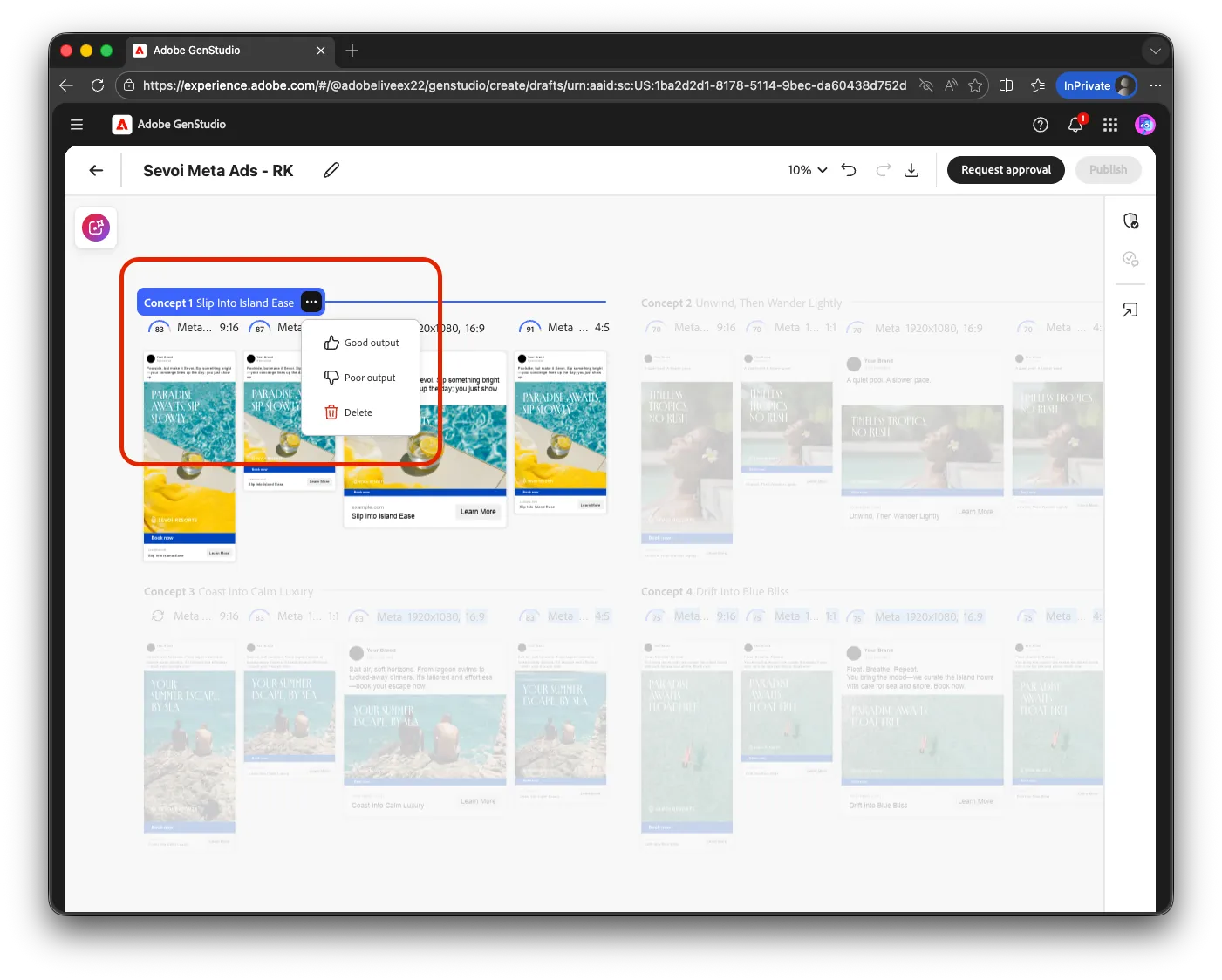Open the notifications bell
Image resolution: width=1222 pixels, height=980 pixels.
point(1076,125)
